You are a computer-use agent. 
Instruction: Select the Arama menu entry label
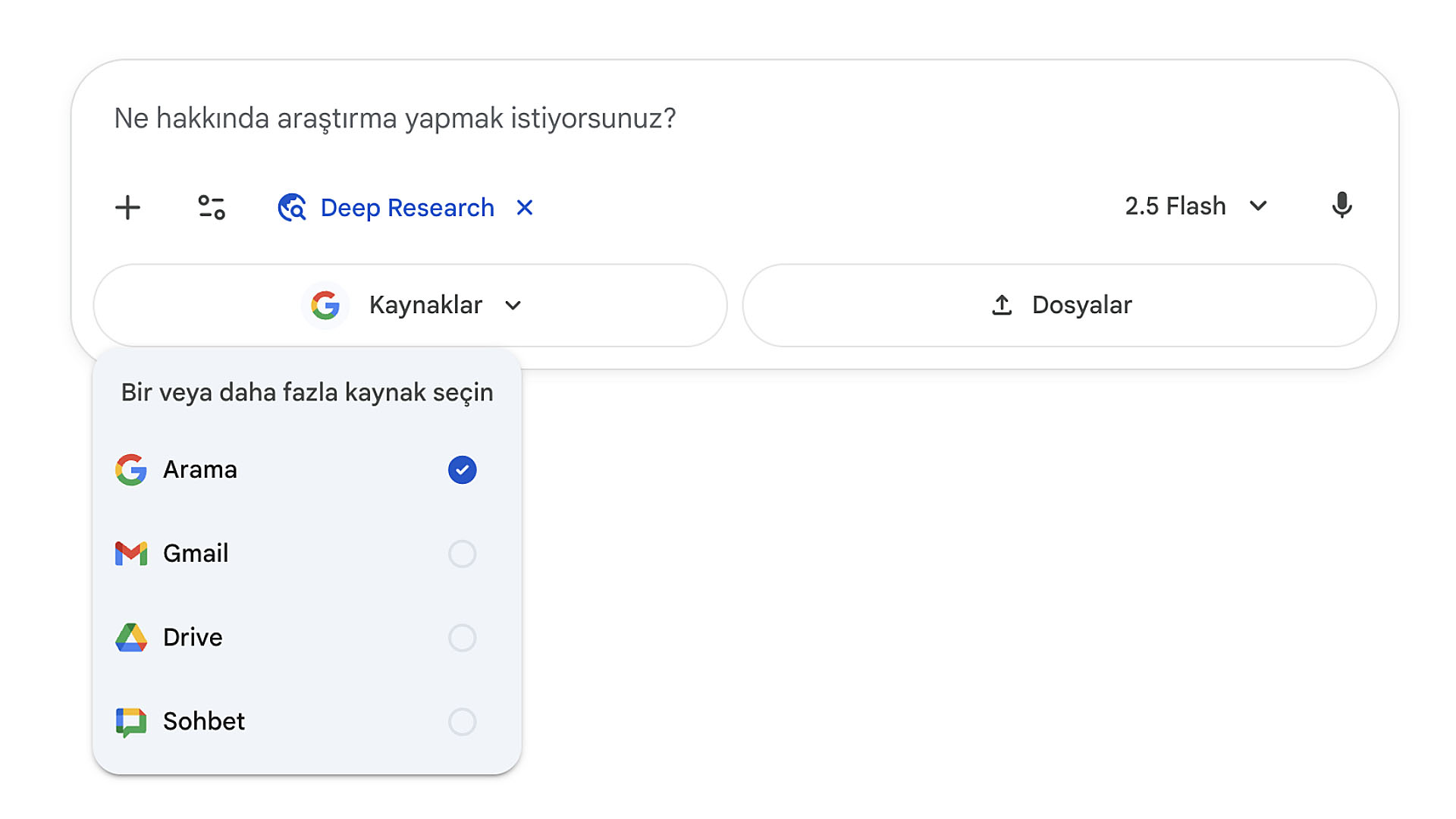200,470
